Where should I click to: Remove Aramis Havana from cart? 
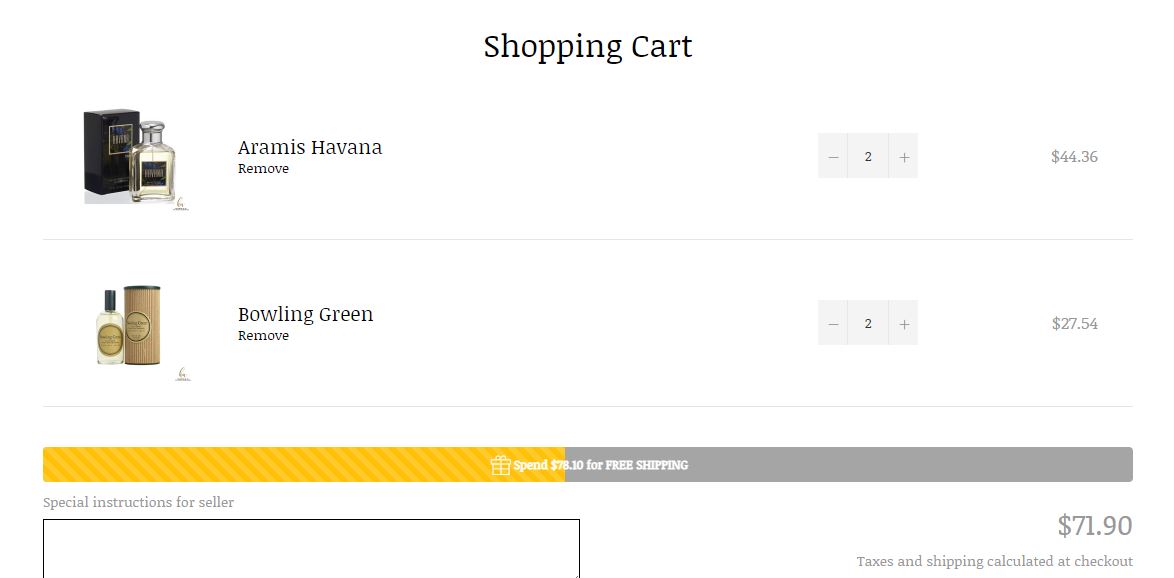[263, 169]
